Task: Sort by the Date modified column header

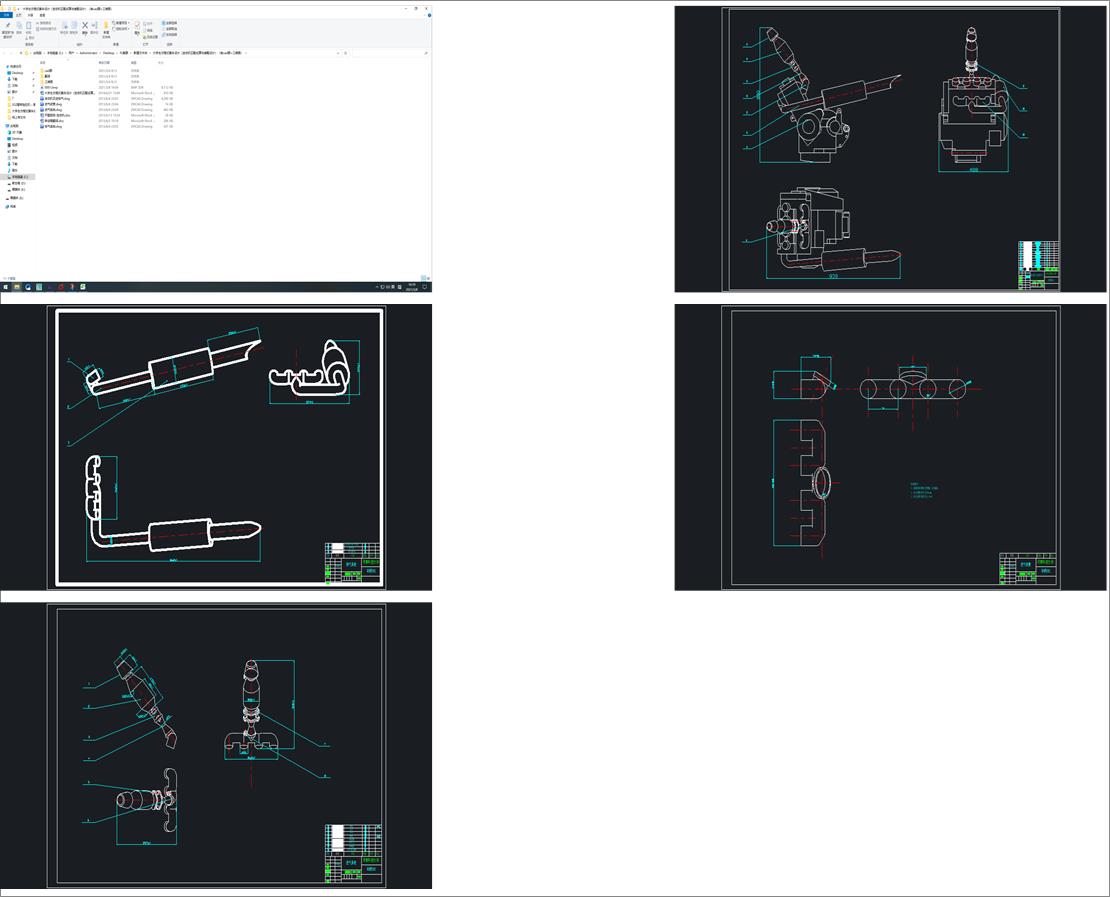Action: [104, 63]
